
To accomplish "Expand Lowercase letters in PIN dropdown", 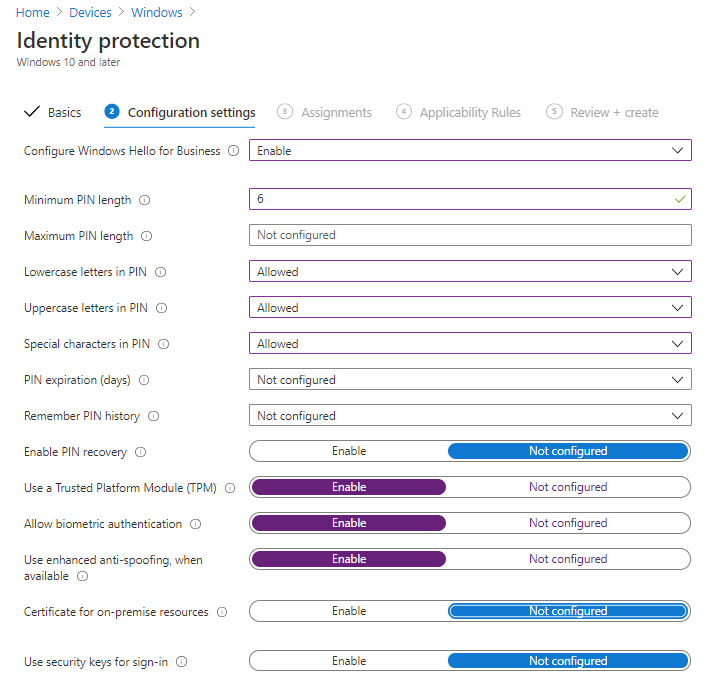I will pos(470,272).
